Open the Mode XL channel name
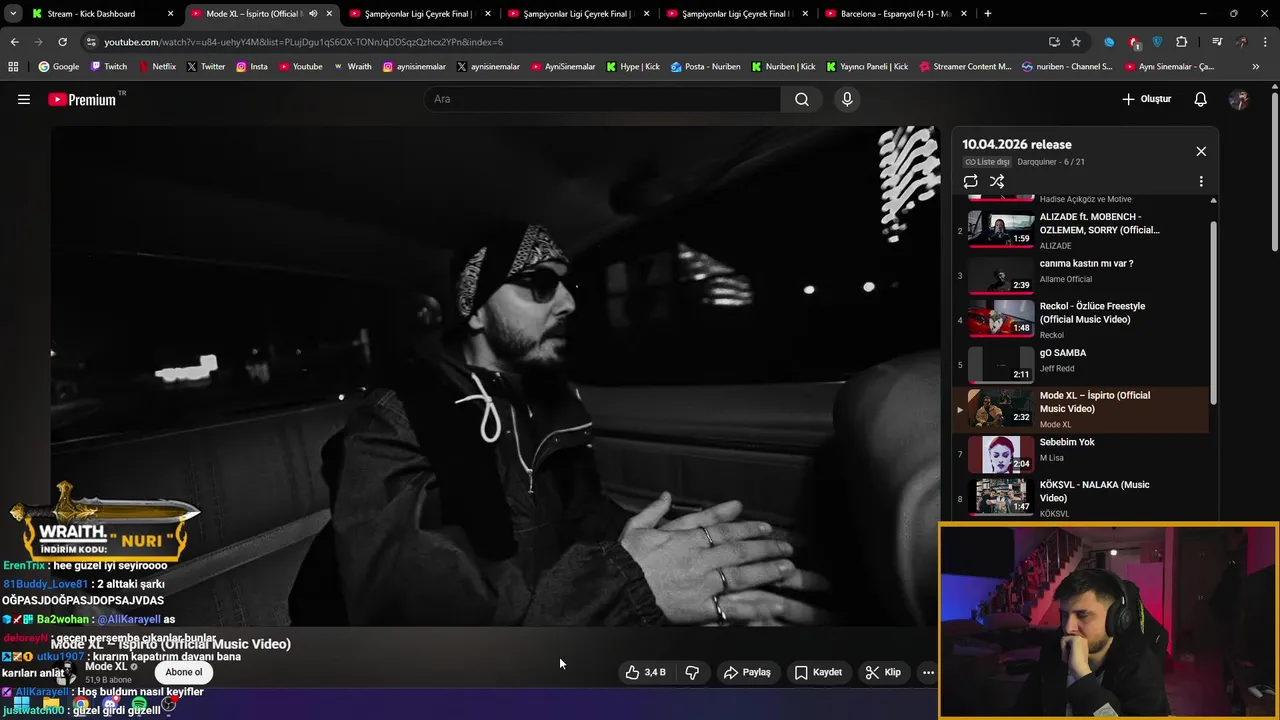The width and height of the screenshot is (1280, 720). pyautogui.click(x=106, y=667)
